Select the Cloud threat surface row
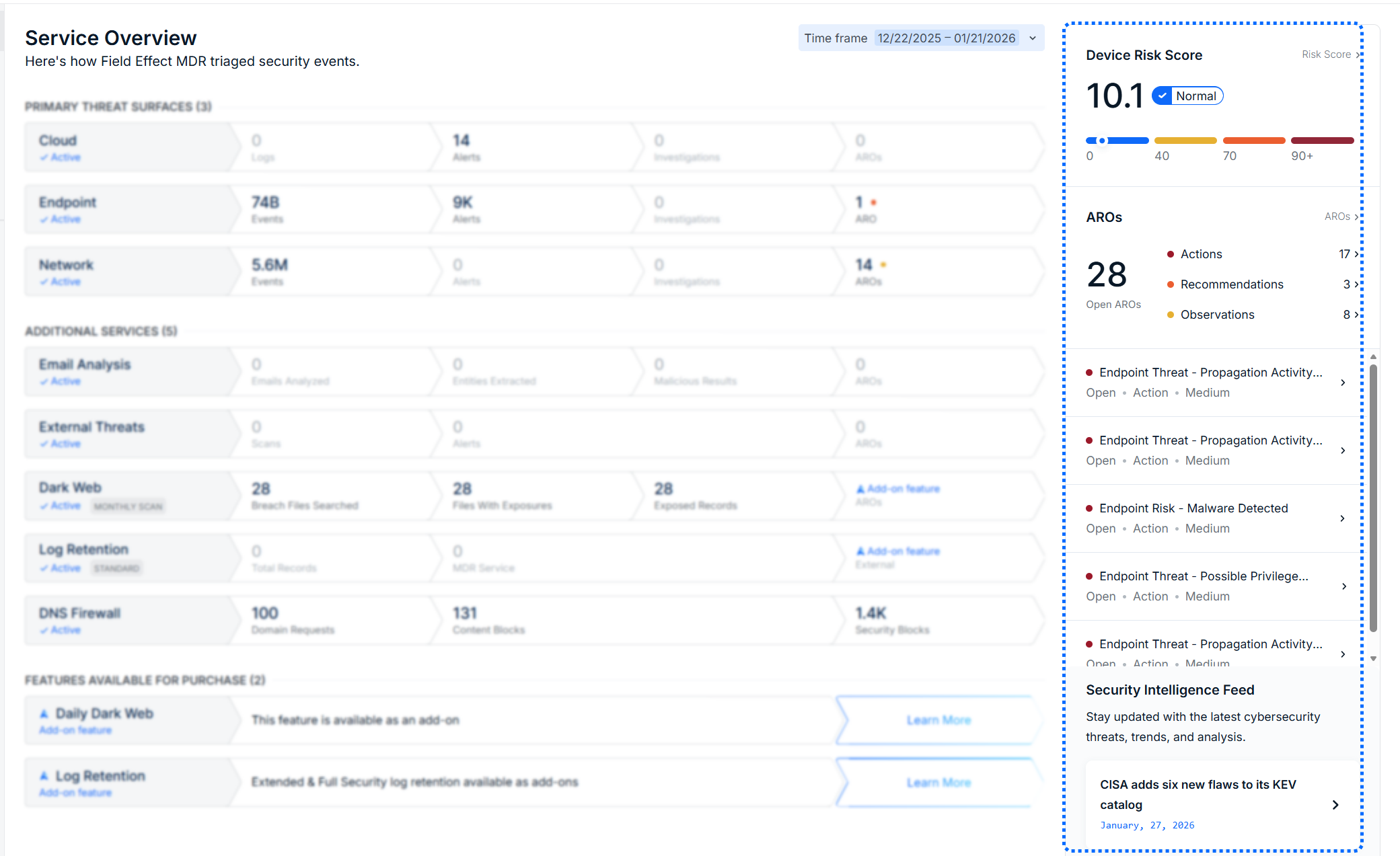This screenshot has height=856, width=1400. pyautogui.click(x=128, y=147)
